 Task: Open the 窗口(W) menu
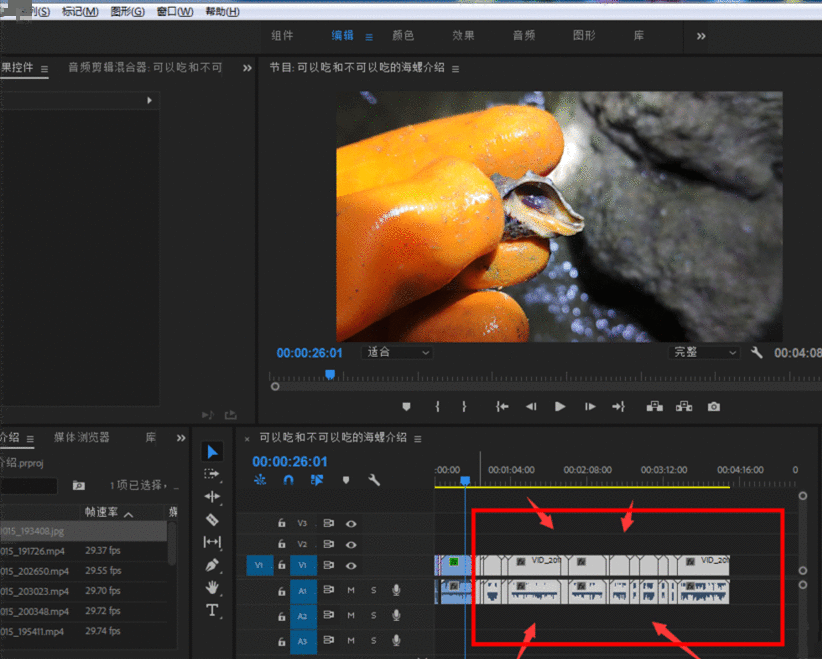[x=175, y=11]
